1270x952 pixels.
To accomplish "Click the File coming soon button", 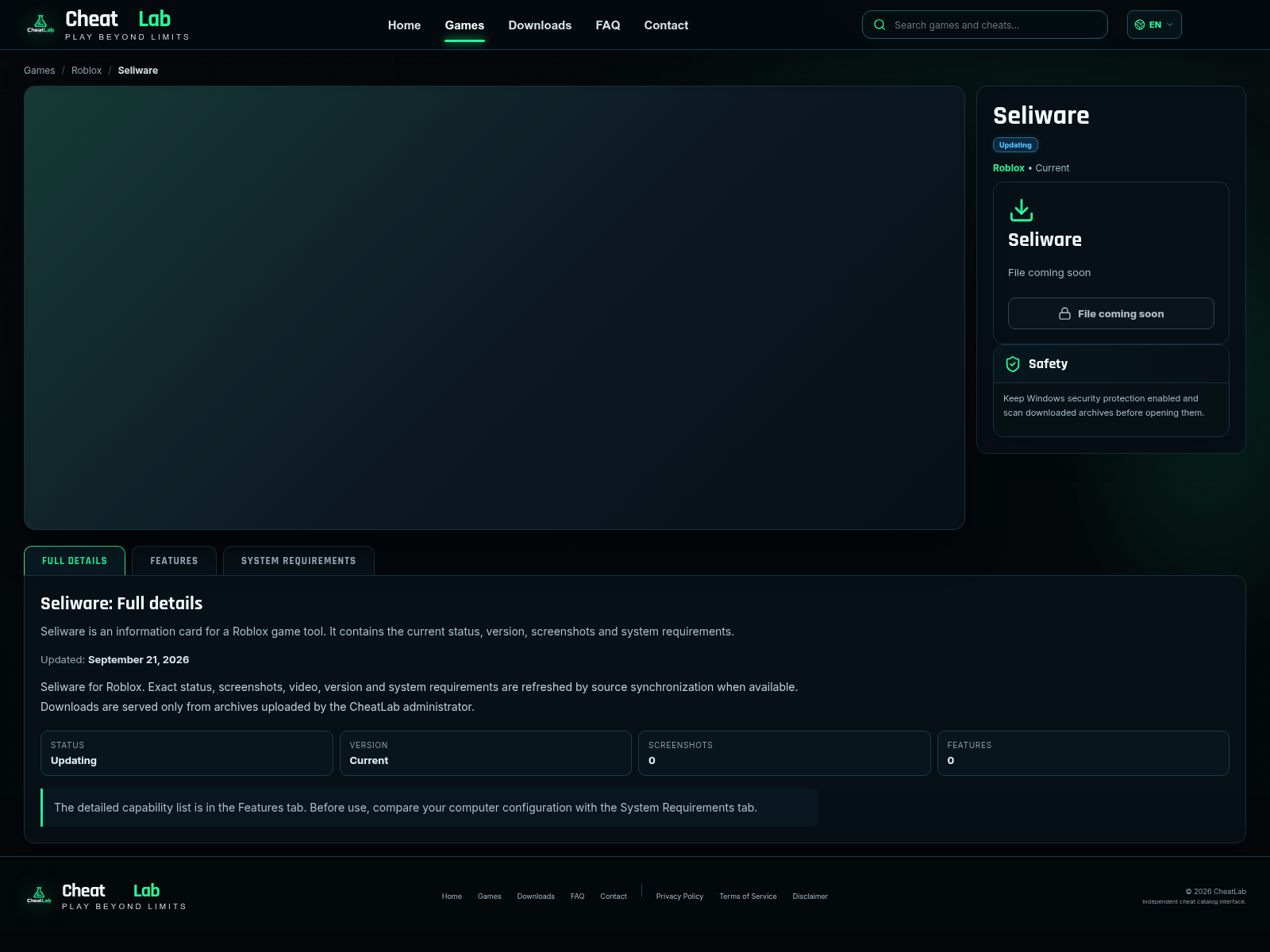I will (1111, 313).
